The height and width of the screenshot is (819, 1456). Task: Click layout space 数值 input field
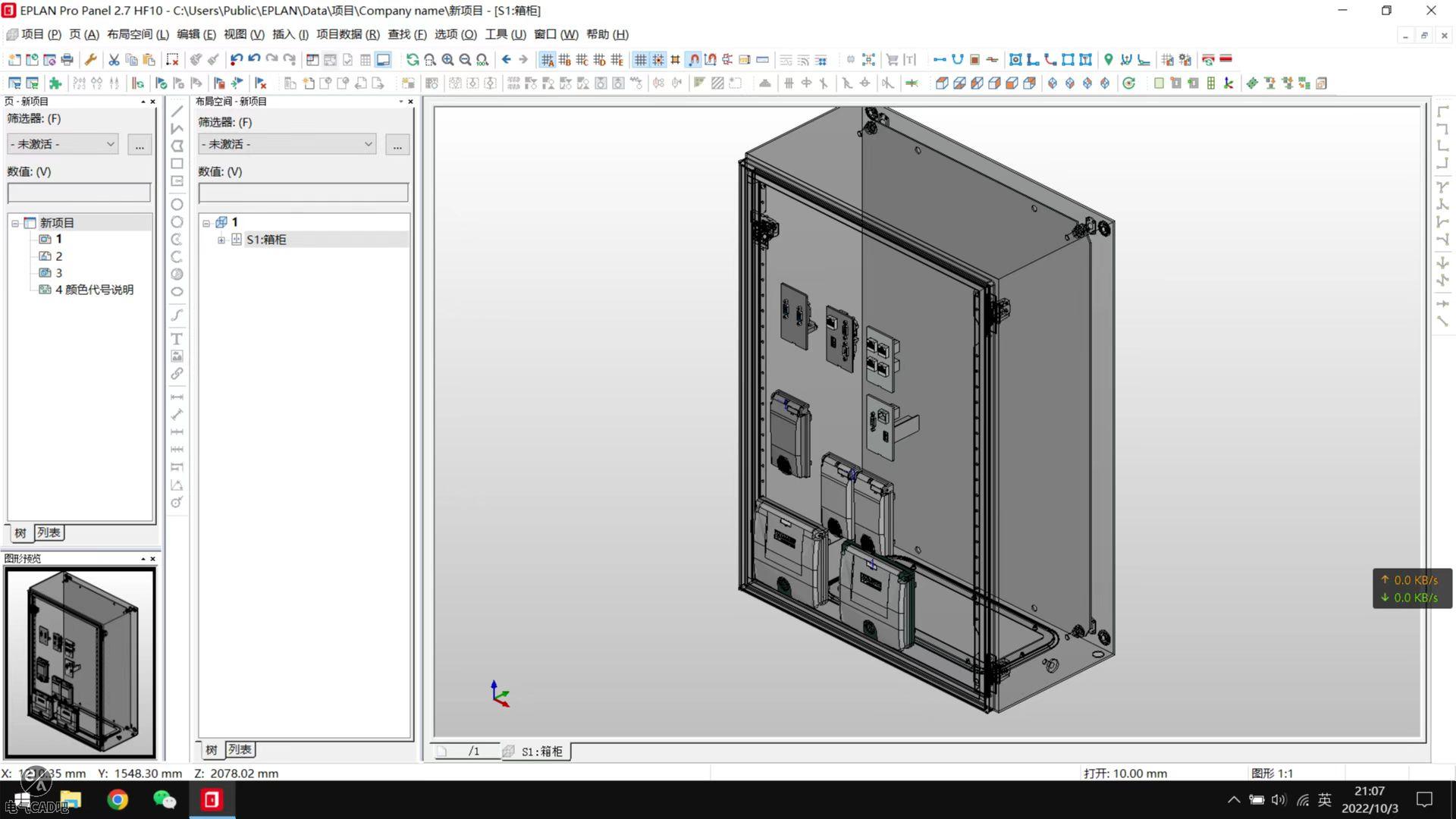[x=303, y=193]
